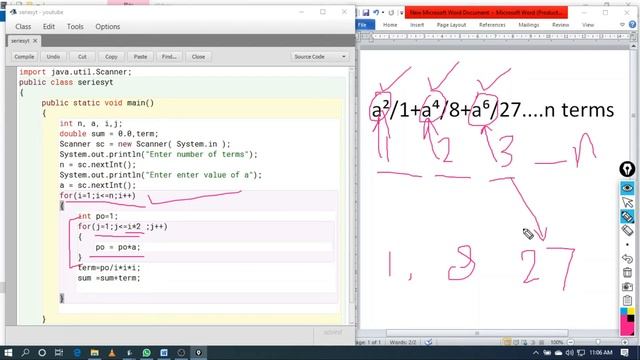The image size is (640, 360).
Task: Open Task View on the taskbar
Action: [59, 353]
